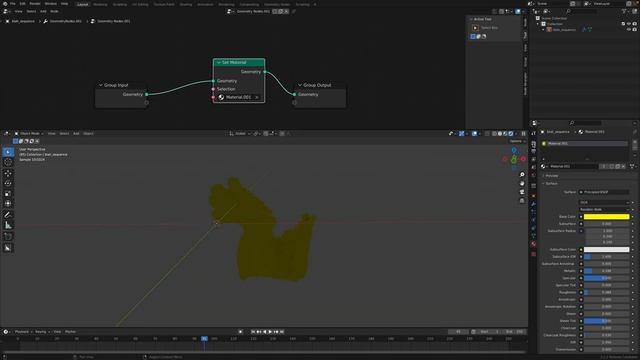The image size is (640, 360).
Task: Click the yellow Base Color swatch
Action: coord(606,217)
